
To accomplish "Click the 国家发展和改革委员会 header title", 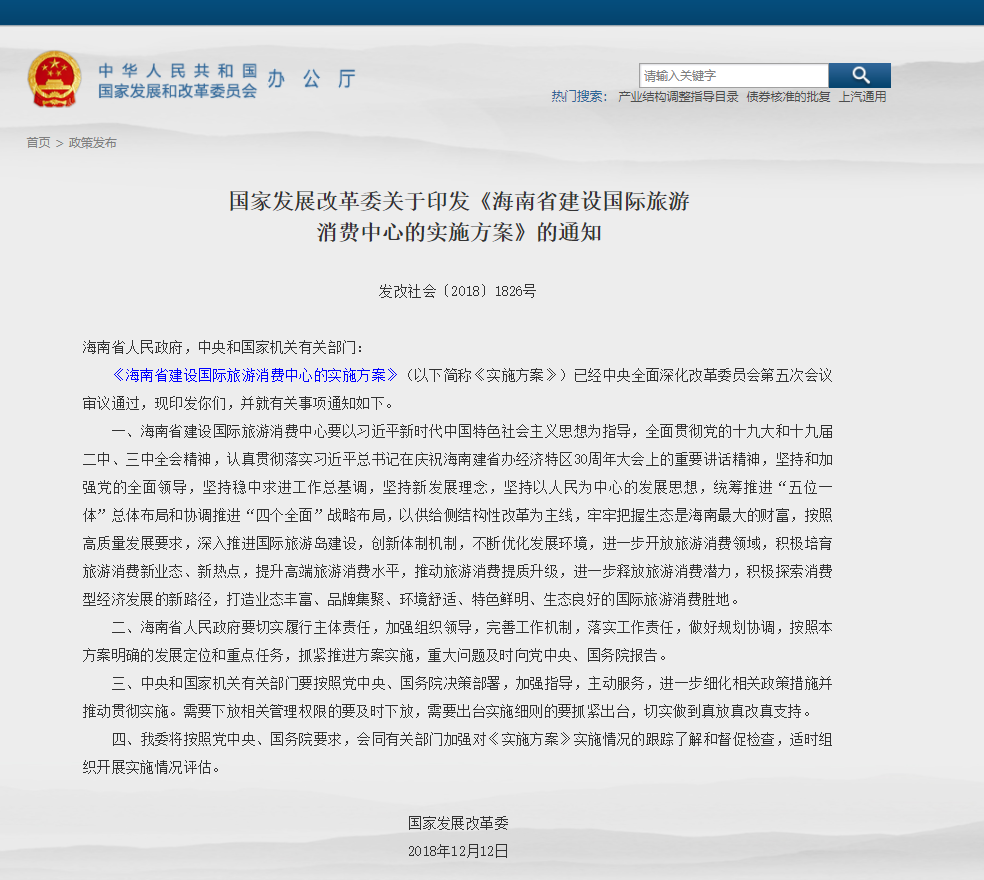I will [178, 91].
